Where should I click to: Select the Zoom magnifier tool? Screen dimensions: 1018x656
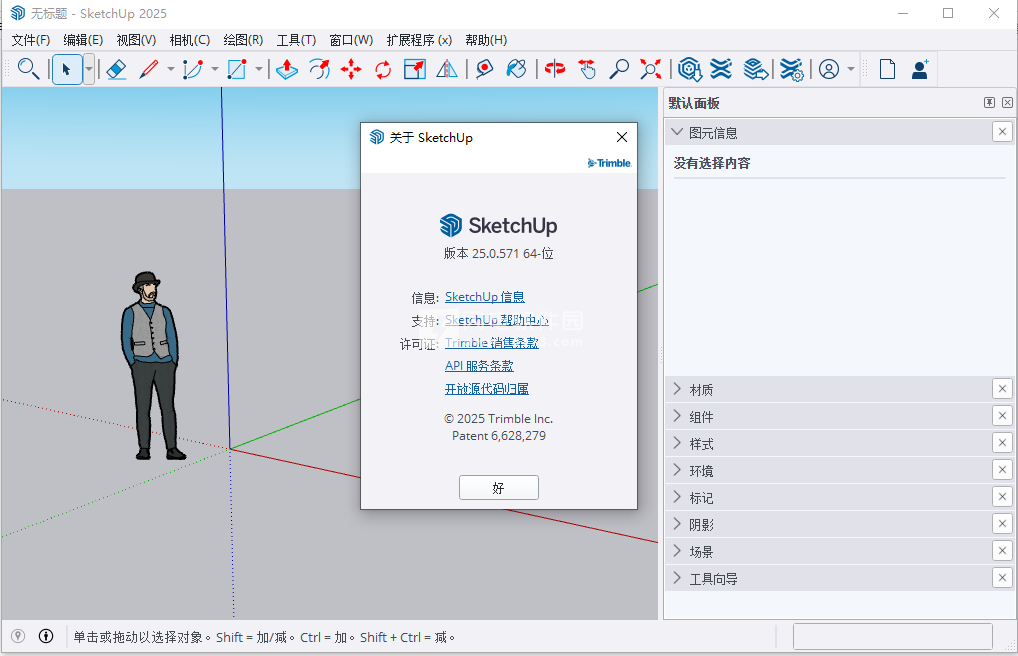(619, 69)
